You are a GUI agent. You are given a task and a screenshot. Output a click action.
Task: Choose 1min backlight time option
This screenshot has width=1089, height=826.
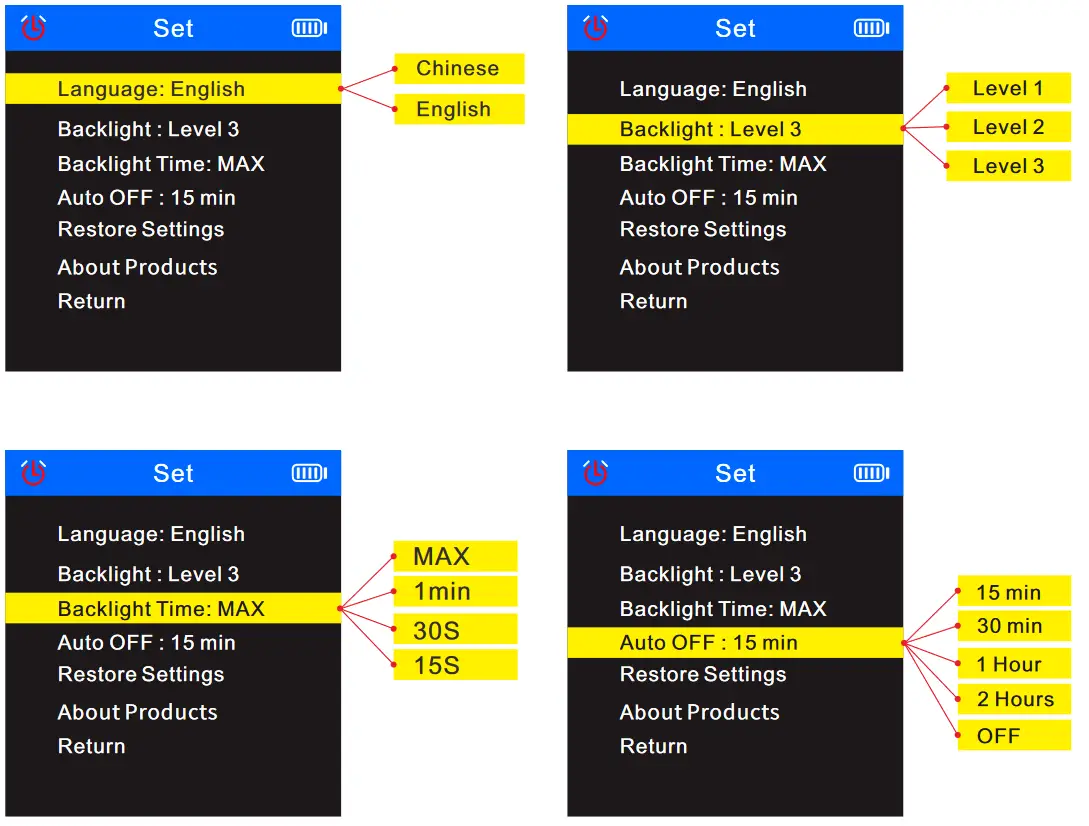pyautogui.click(x=456, y=591)
